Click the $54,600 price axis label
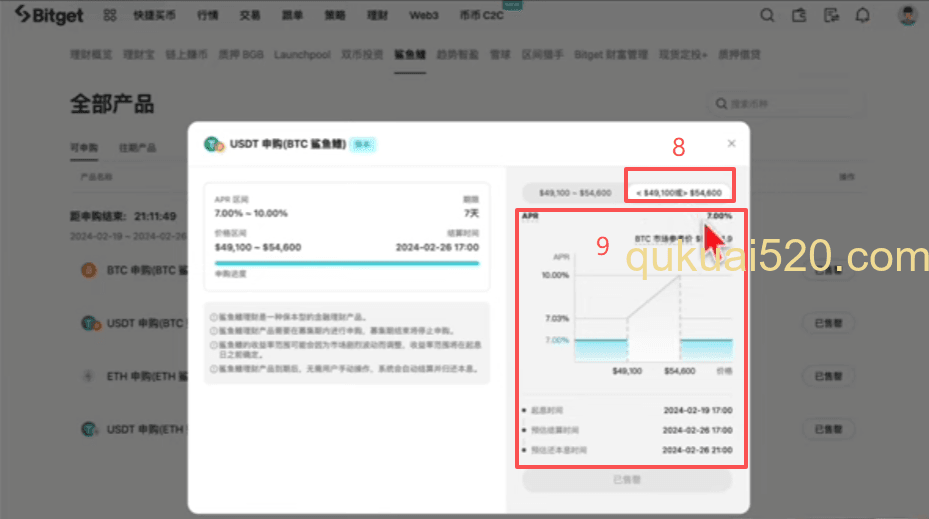Screen dimensions: 929x519 [680, 371]
